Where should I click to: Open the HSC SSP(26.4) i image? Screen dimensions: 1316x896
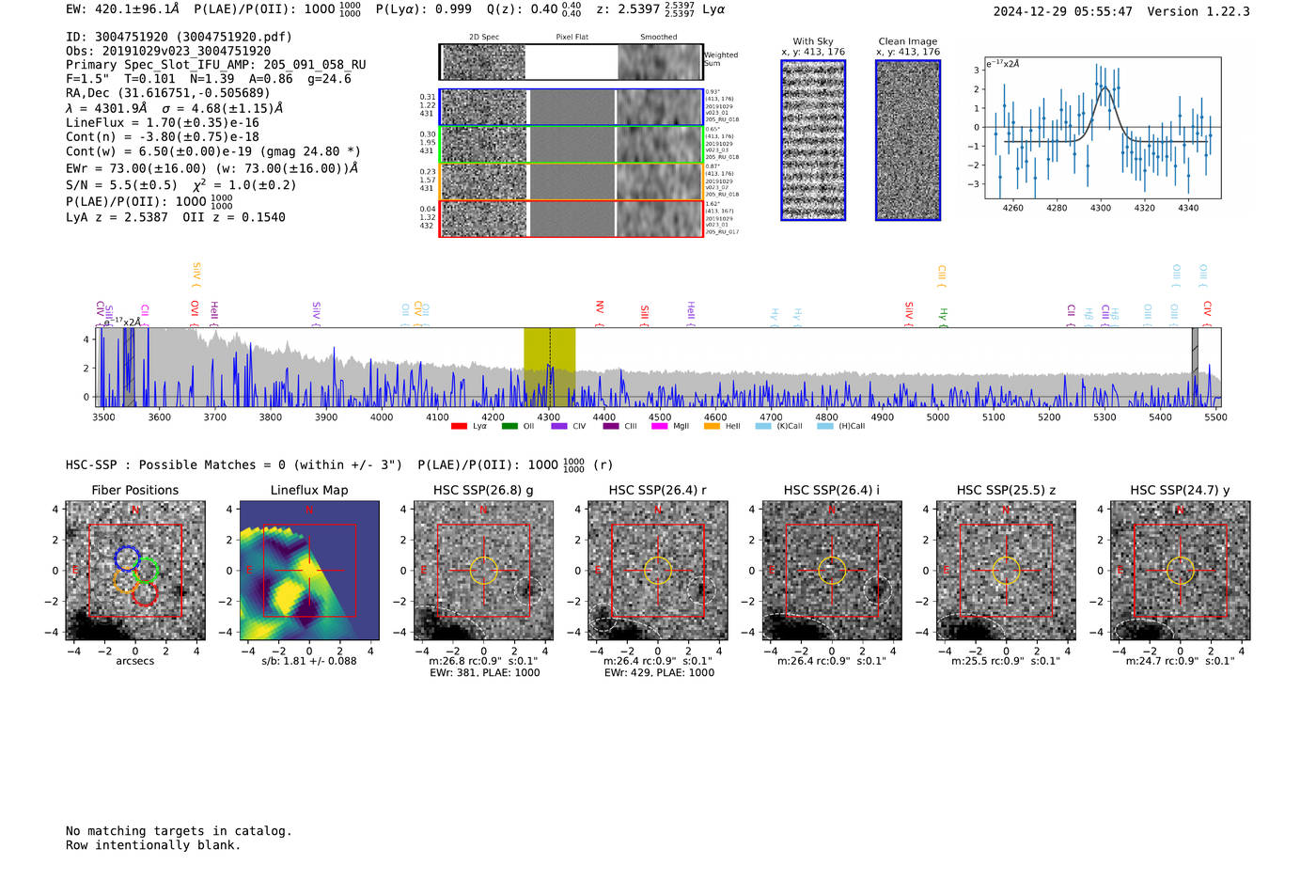tap(832, 571)
